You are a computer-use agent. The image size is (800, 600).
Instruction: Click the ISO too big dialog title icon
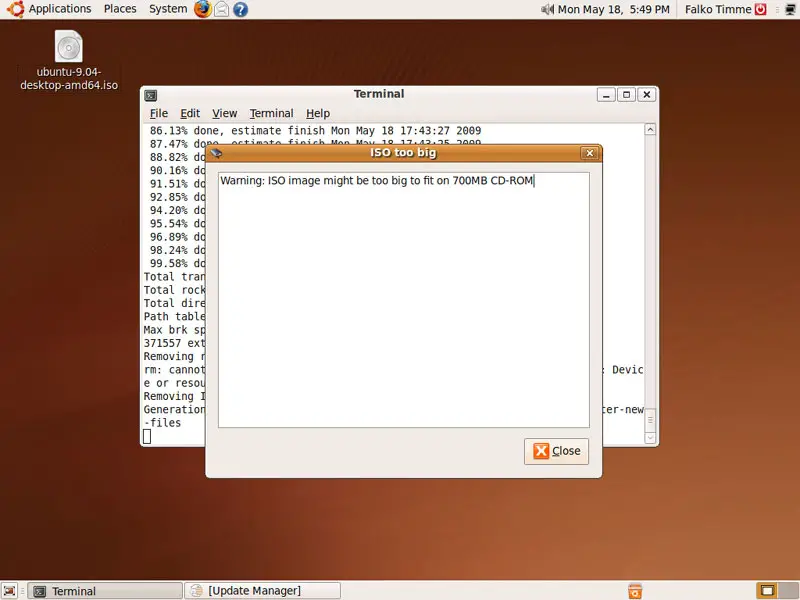pyautogui.click(x=216, y=153)
